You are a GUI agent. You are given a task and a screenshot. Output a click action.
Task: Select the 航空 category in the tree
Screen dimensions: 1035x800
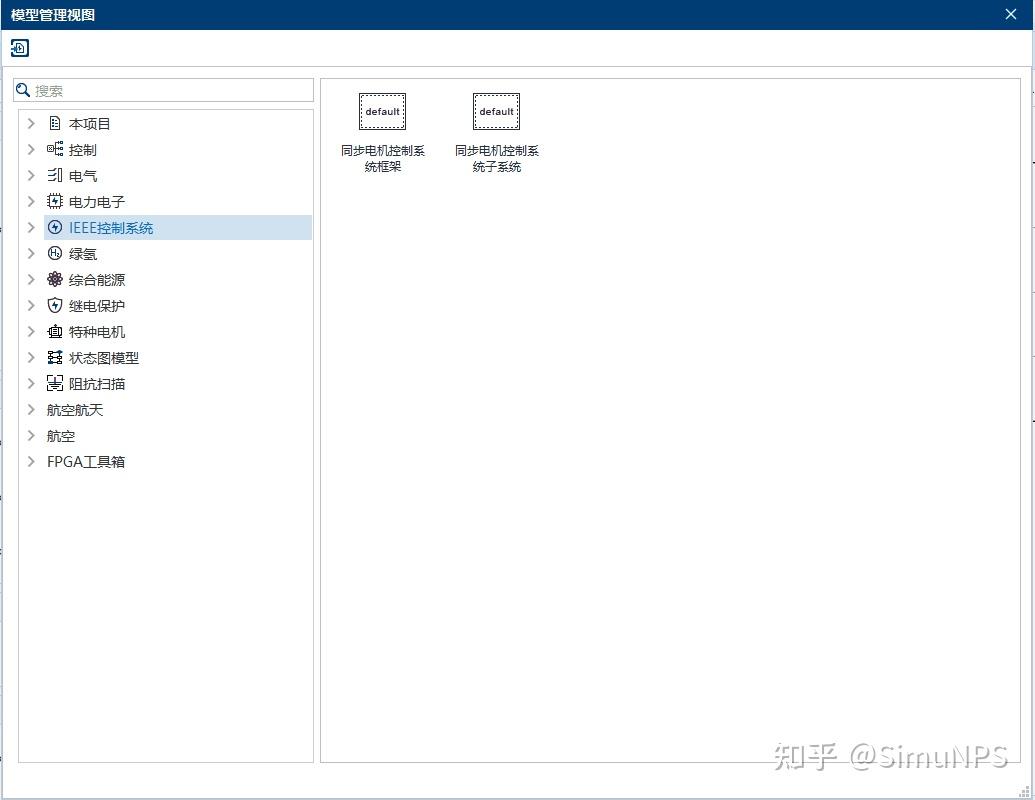[x=61, y=435]
